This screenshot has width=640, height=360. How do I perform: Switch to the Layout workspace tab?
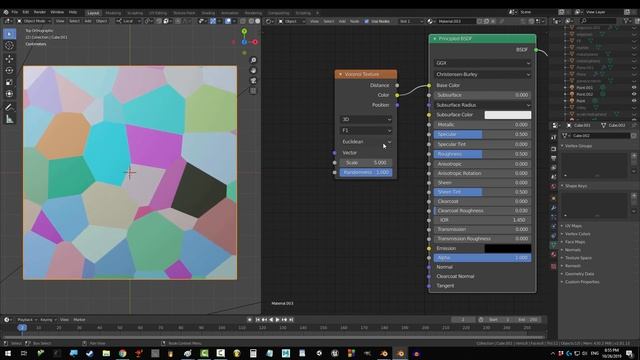(93, 13)
